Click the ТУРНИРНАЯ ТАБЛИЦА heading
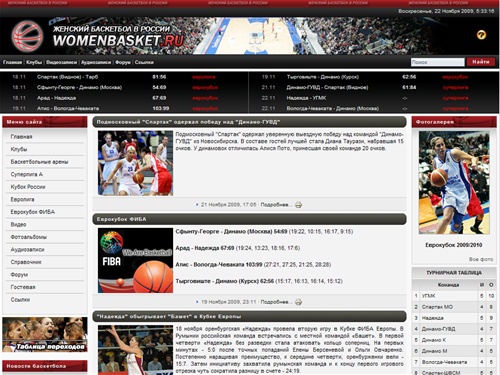Screen dimensions: 500x375 point(454,273)
